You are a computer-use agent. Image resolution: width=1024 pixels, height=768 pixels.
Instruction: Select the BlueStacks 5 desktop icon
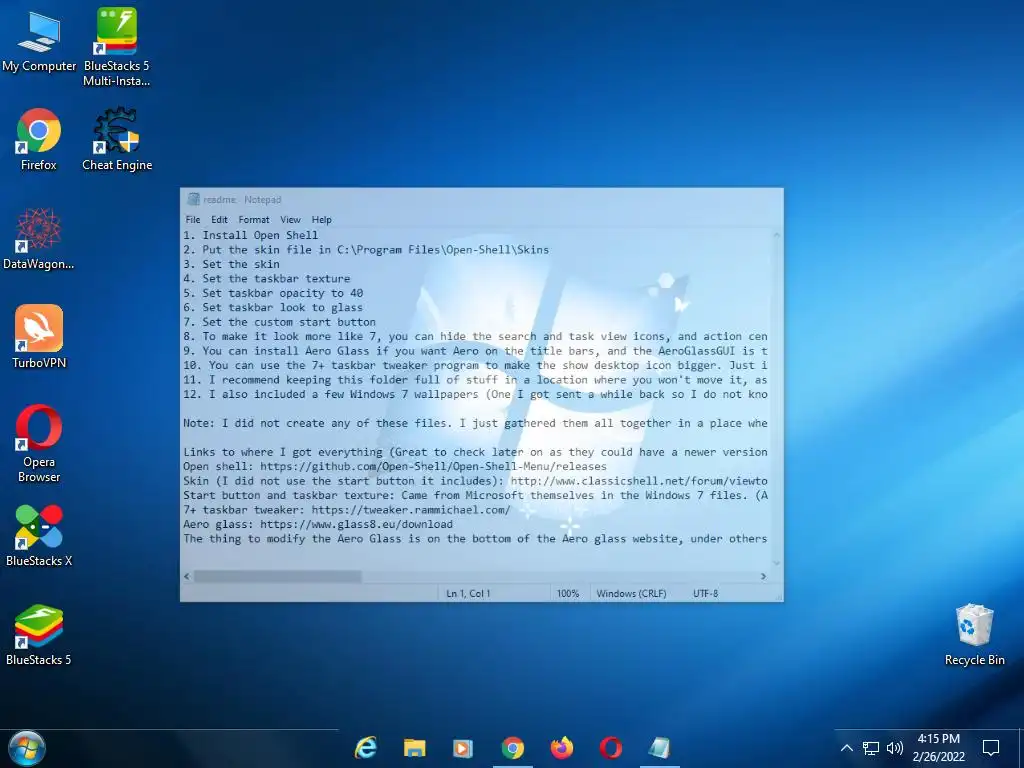point(39,635)
